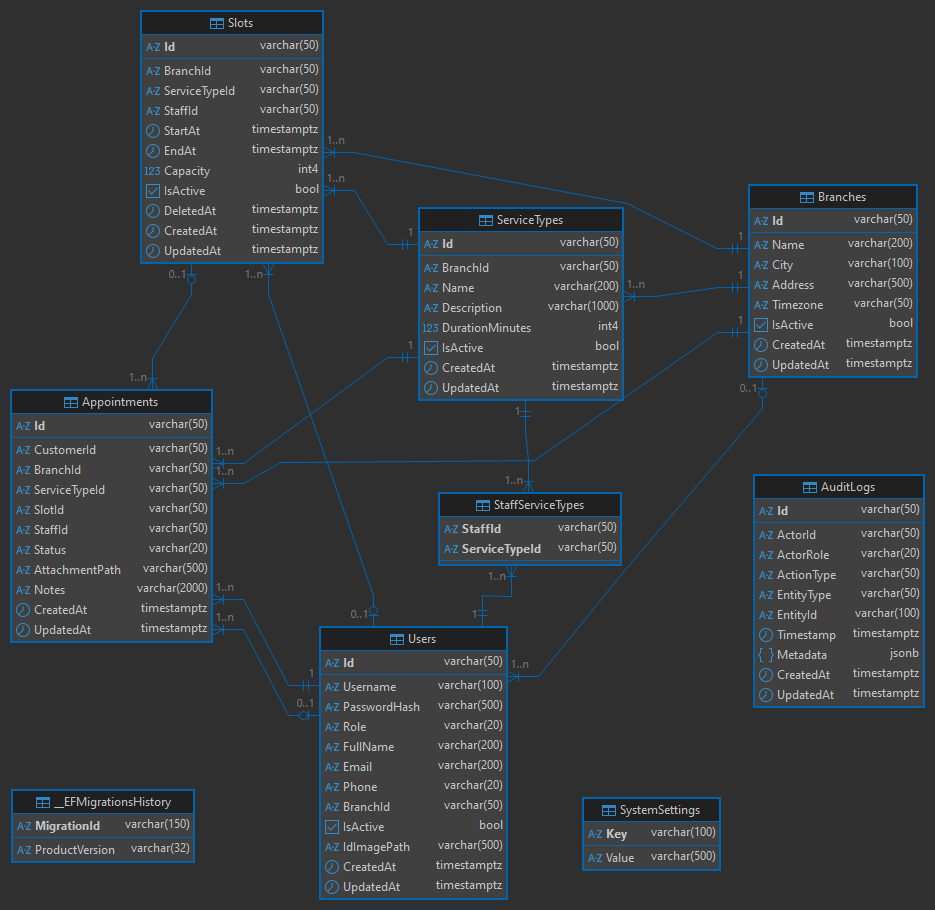The height and width of the screenshot is (910, 935).
Task: Click clock icon beside Slots DeletedAt
Action: pyautogui.click(x=153, y=211)
